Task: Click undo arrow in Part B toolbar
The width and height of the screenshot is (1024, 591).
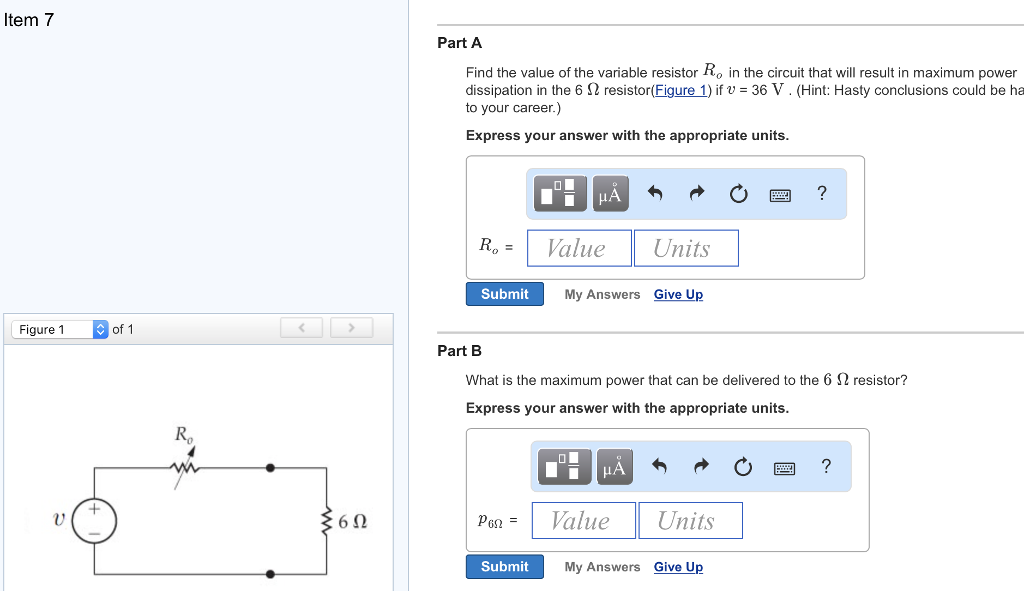Action: (x=659, y=466)
